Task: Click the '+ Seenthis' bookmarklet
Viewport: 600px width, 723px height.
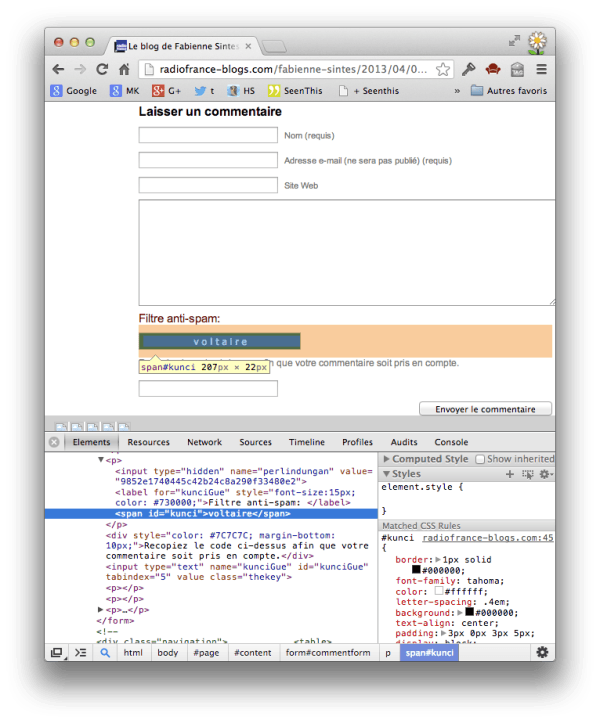Action: (x=369, y=91)
